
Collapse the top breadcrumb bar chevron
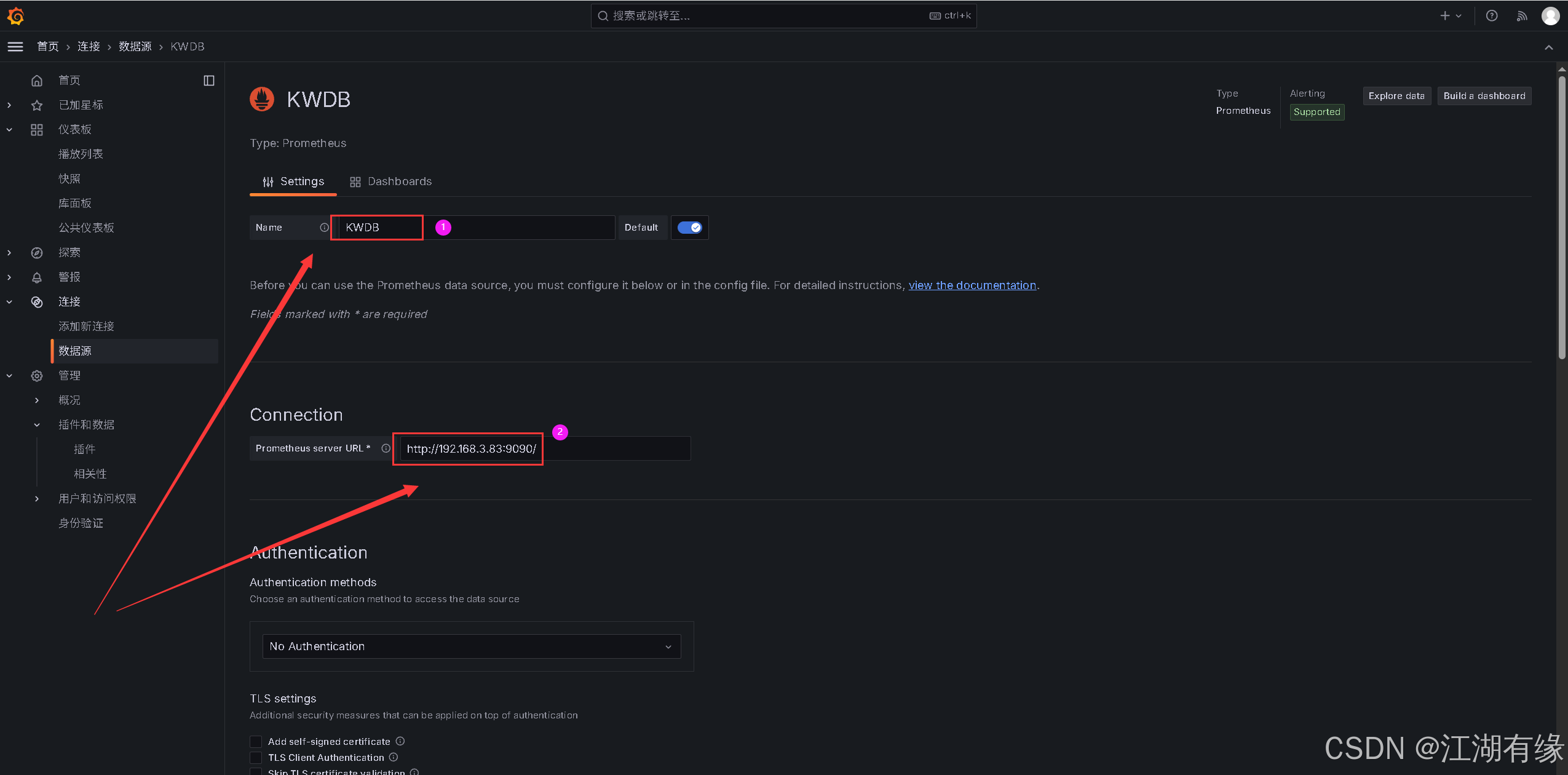[1548, 47]
